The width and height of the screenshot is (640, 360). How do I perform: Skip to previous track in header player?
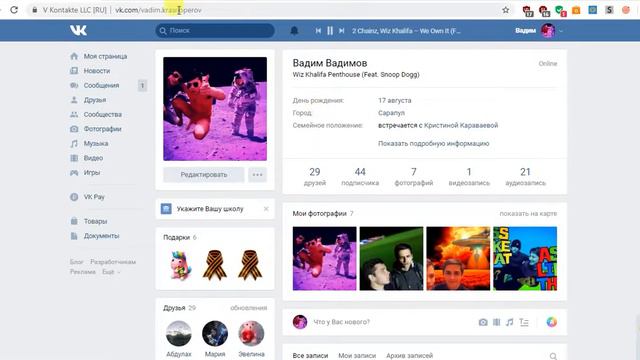click(x=318, y=31)
